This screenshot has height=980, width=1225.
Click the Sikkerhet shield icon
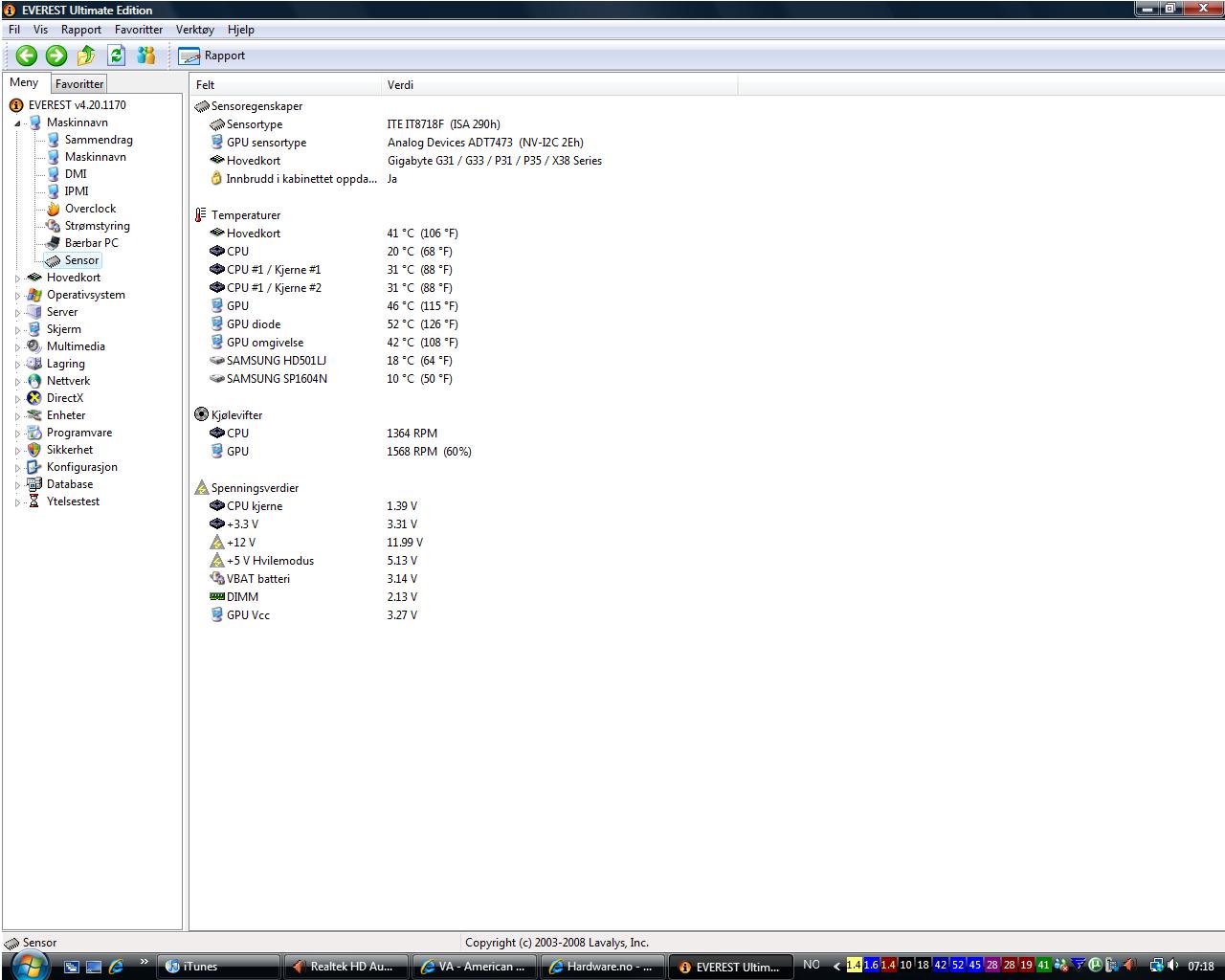(34, 450)
